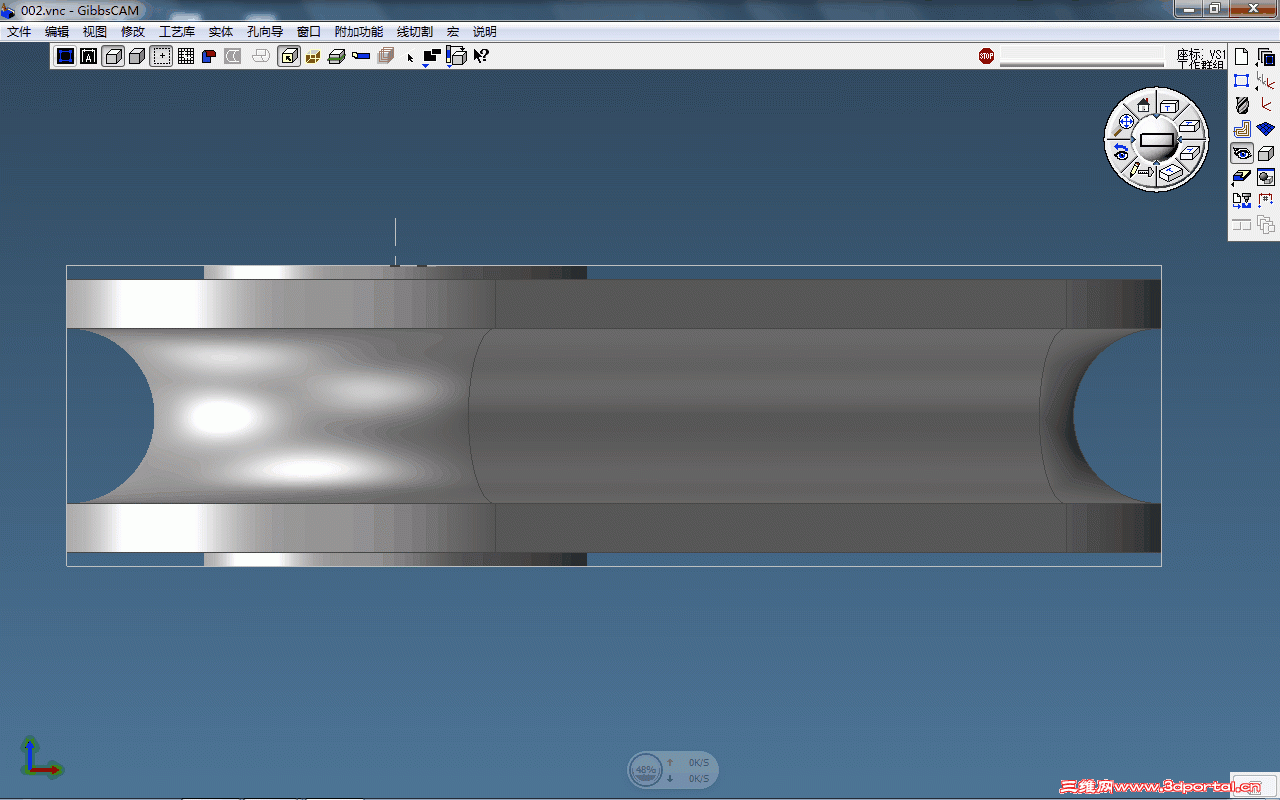Expand the stacked windows palette button

click(1266, 57)
